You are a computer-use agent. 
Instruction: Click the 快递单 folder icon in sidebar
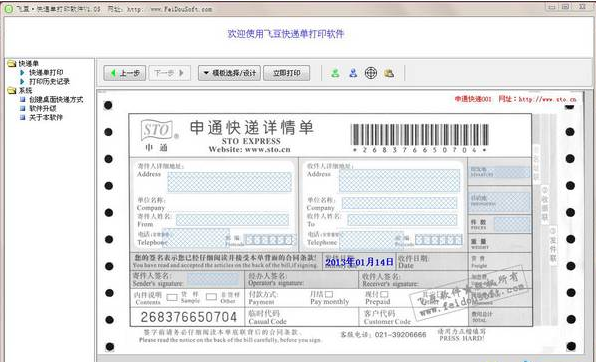pyautogui.click(x=11, y=63)
